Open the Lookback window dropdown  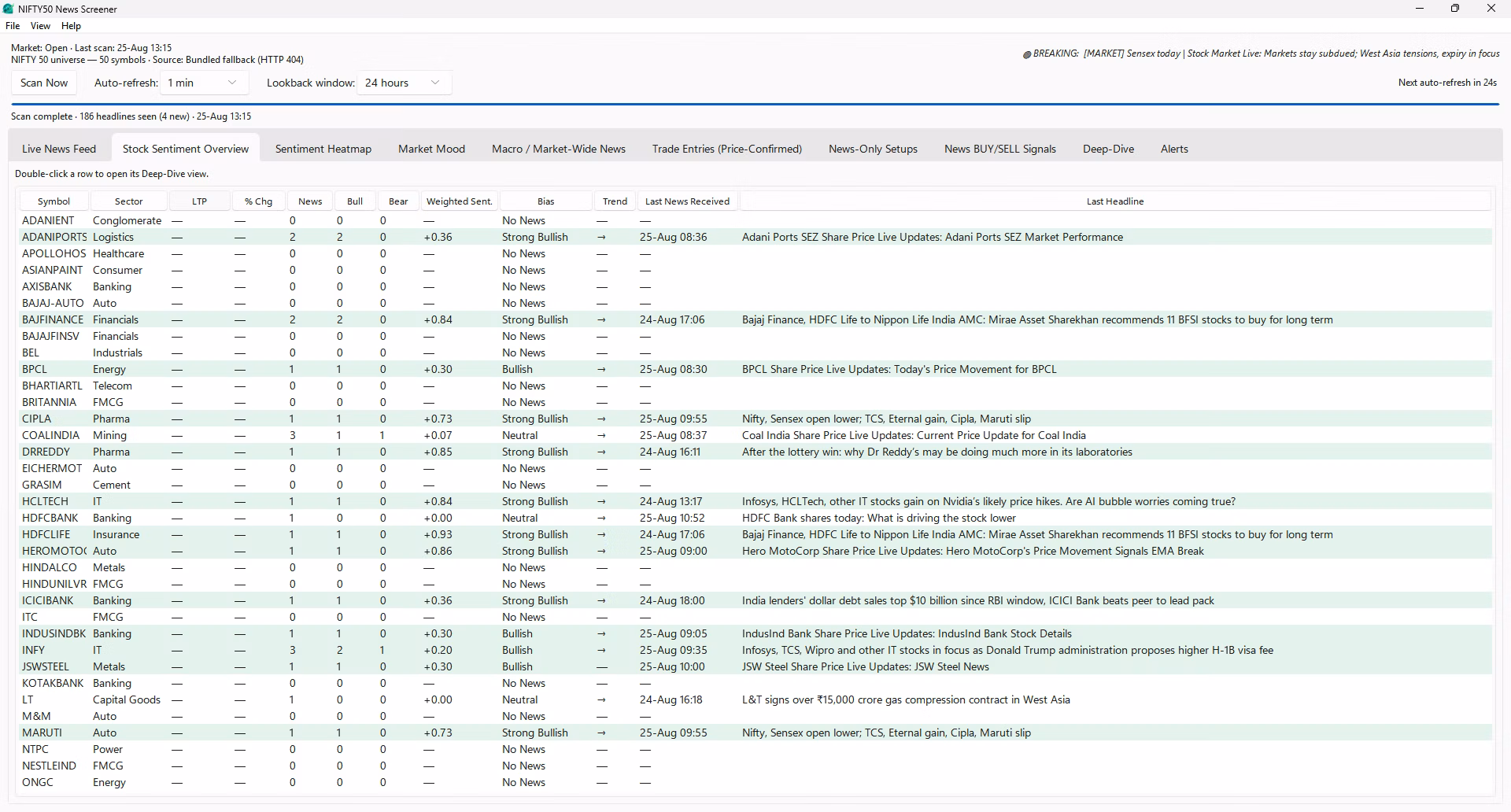405,83
